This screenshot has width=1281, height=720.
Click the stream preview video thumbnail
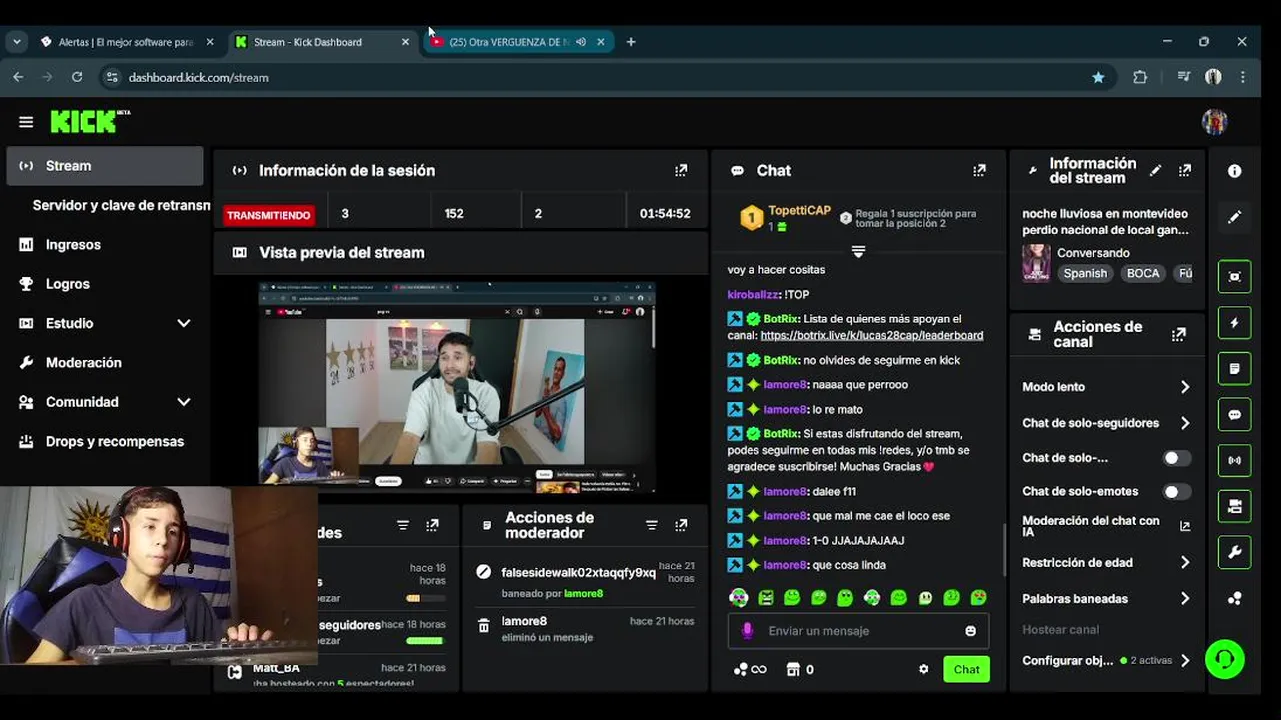pos(457,388)
